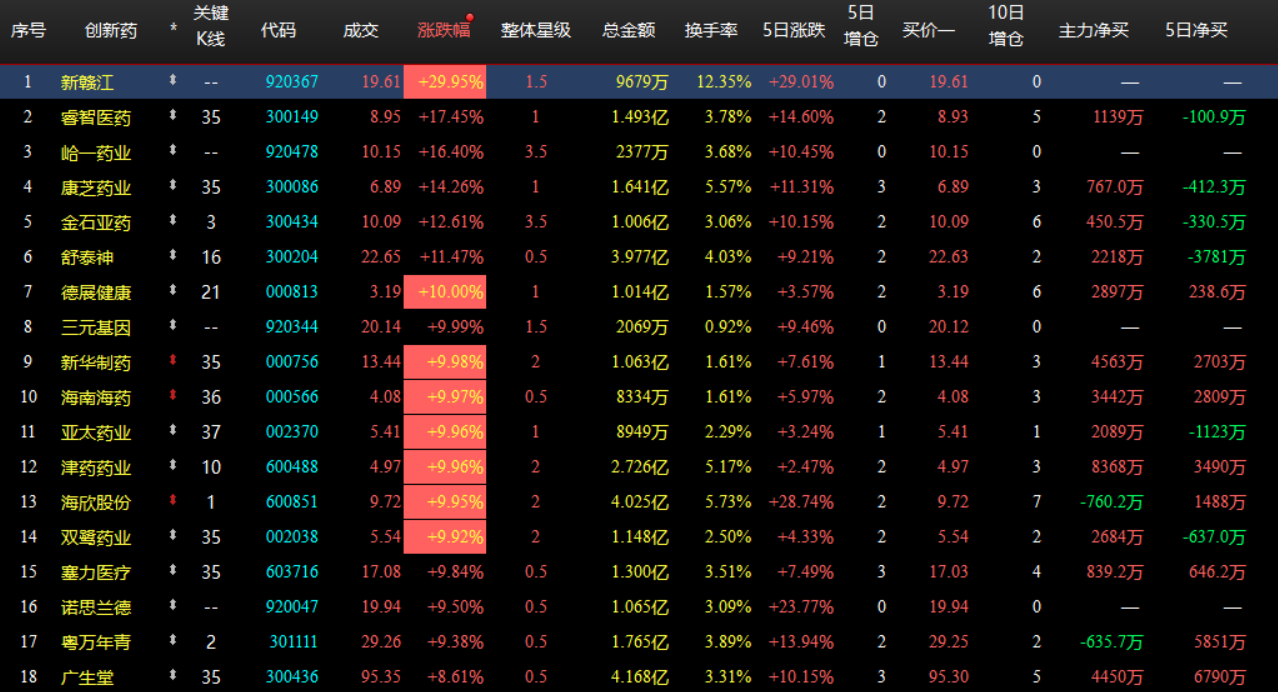
Task: Select stock name 海欣股份
Action: coord(96,502)
